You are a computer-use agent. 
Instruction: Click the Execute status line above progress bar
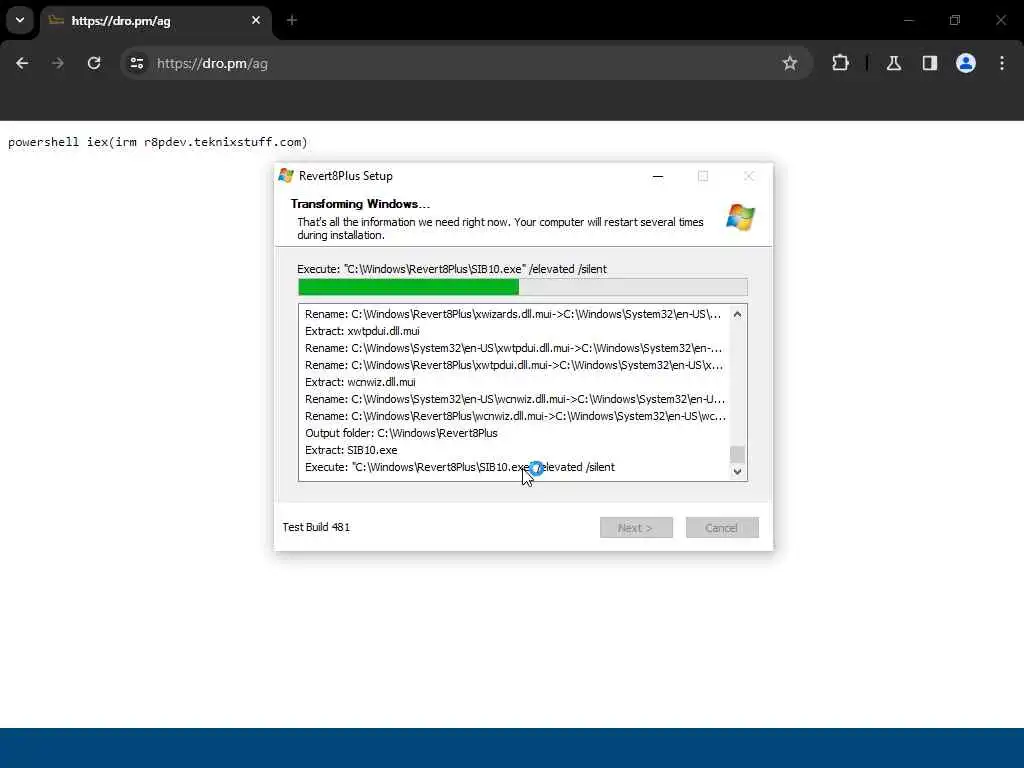pos(452,269)
